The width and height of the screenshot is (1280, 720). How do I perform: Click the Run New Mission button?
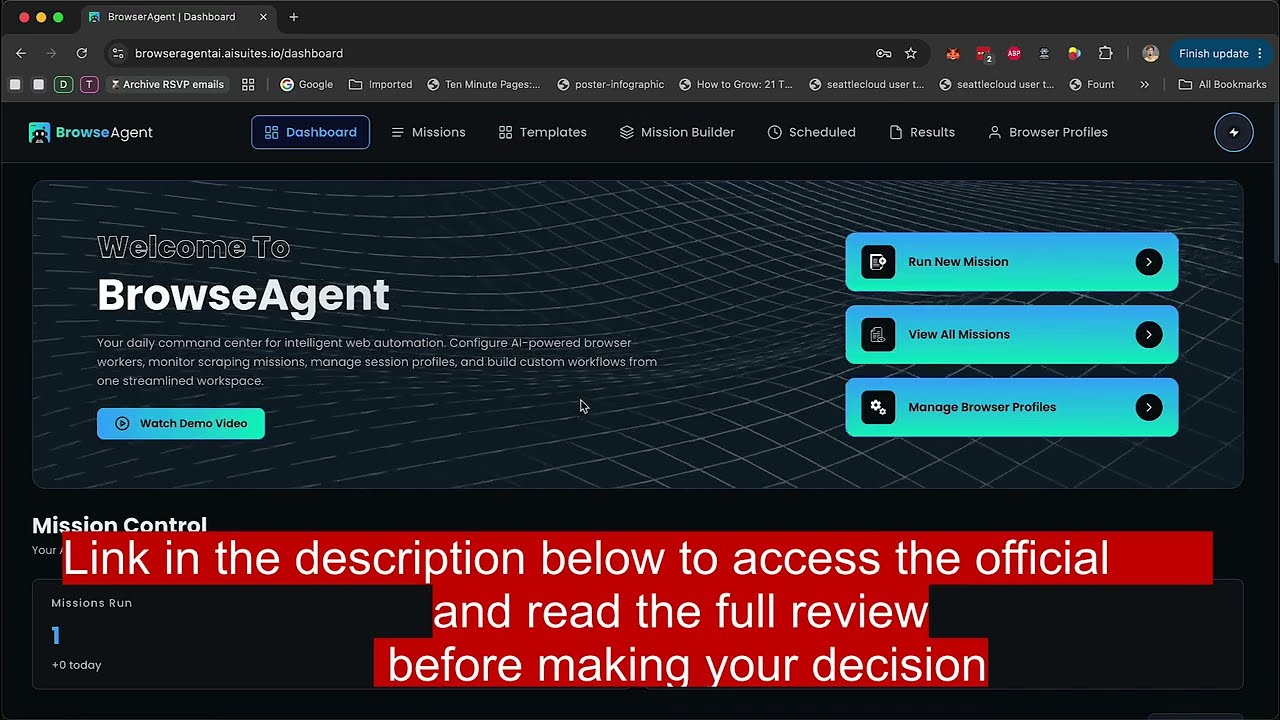[1012, 262]
